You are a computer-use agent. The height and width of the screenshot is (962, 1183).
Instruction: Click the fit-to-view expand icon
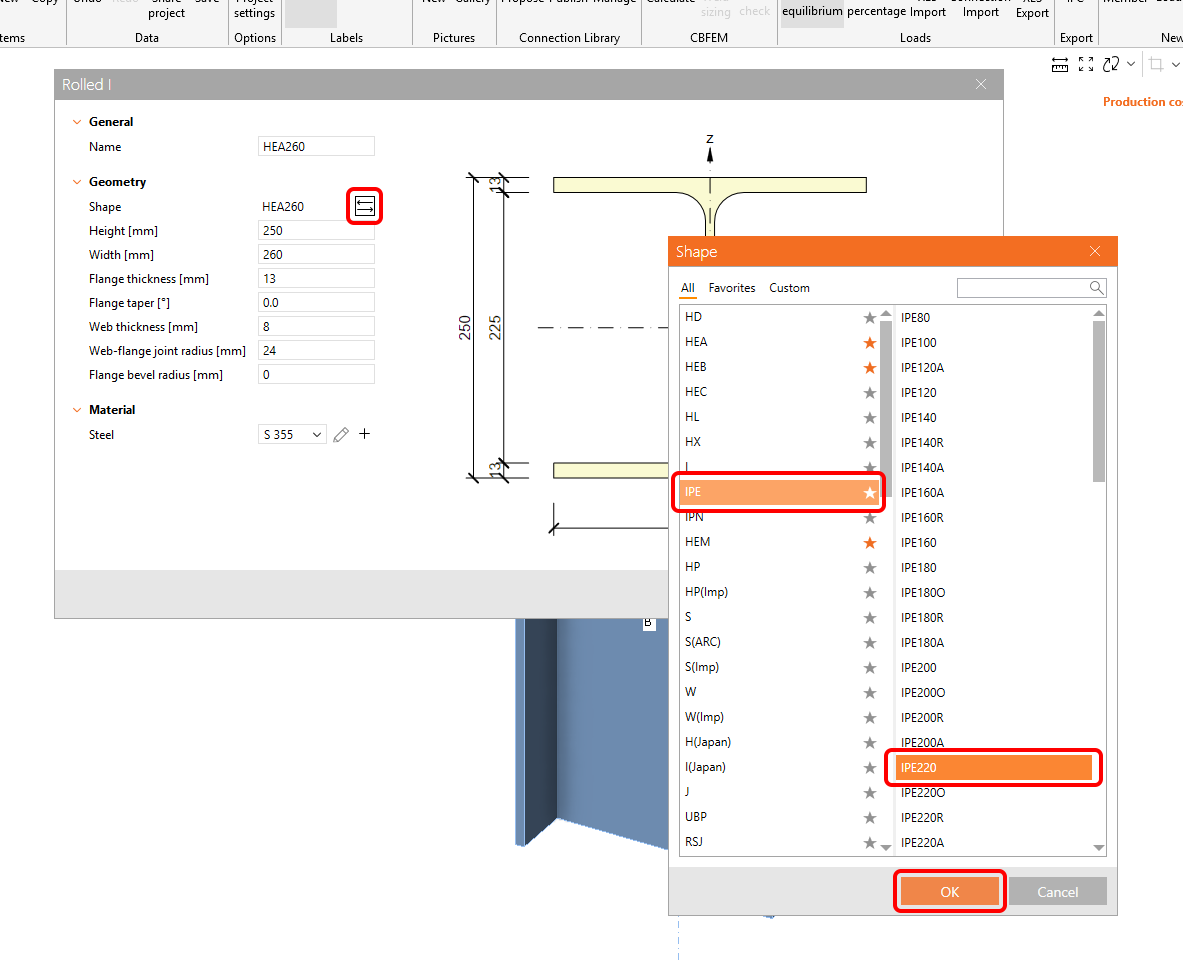point(1086,65)
